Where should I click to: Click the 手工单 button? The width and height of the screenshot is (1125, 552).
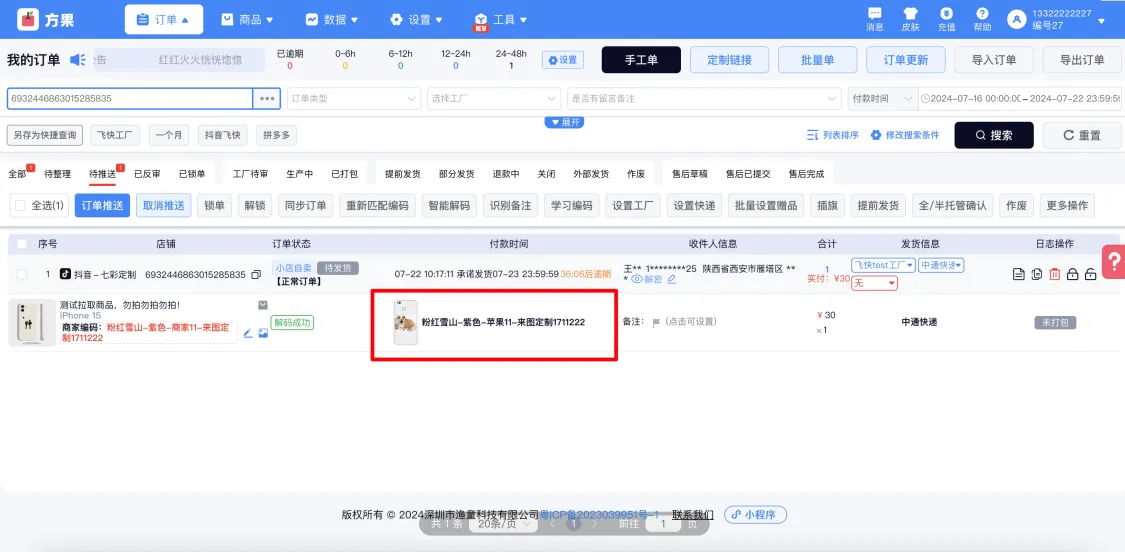pos(641,60)
